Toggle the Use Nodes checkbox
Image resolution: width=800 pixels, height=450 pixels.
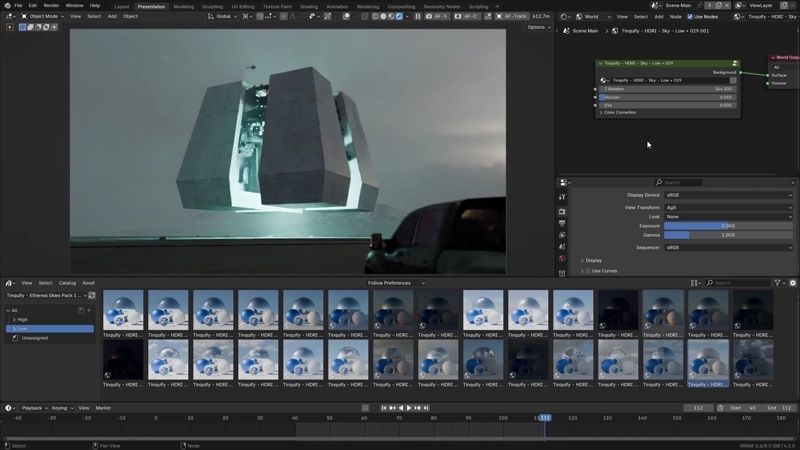pos(690,16)
